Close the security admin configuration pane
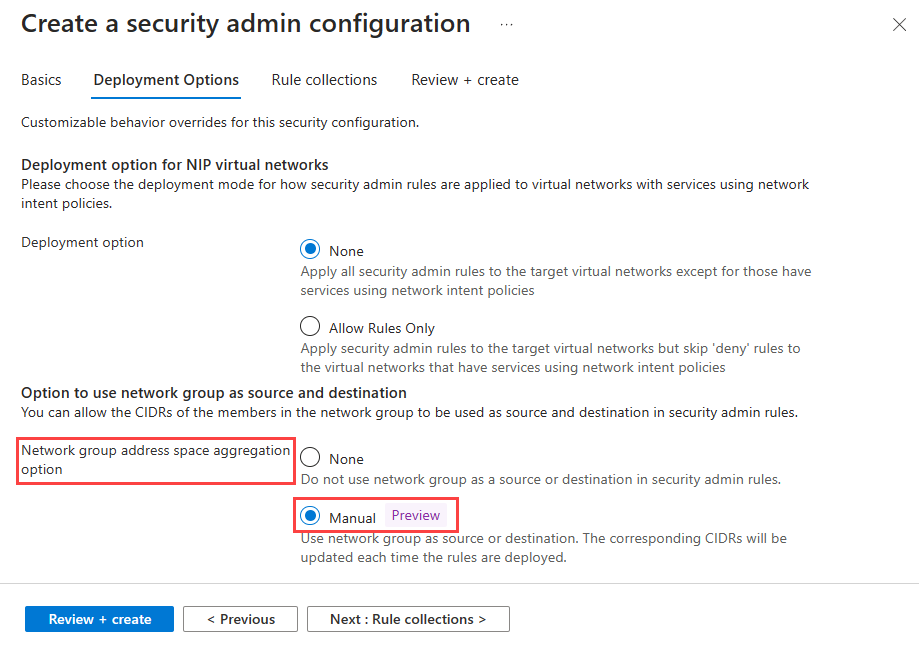This screenshot has height=645, width=919. tap(899, 25)
